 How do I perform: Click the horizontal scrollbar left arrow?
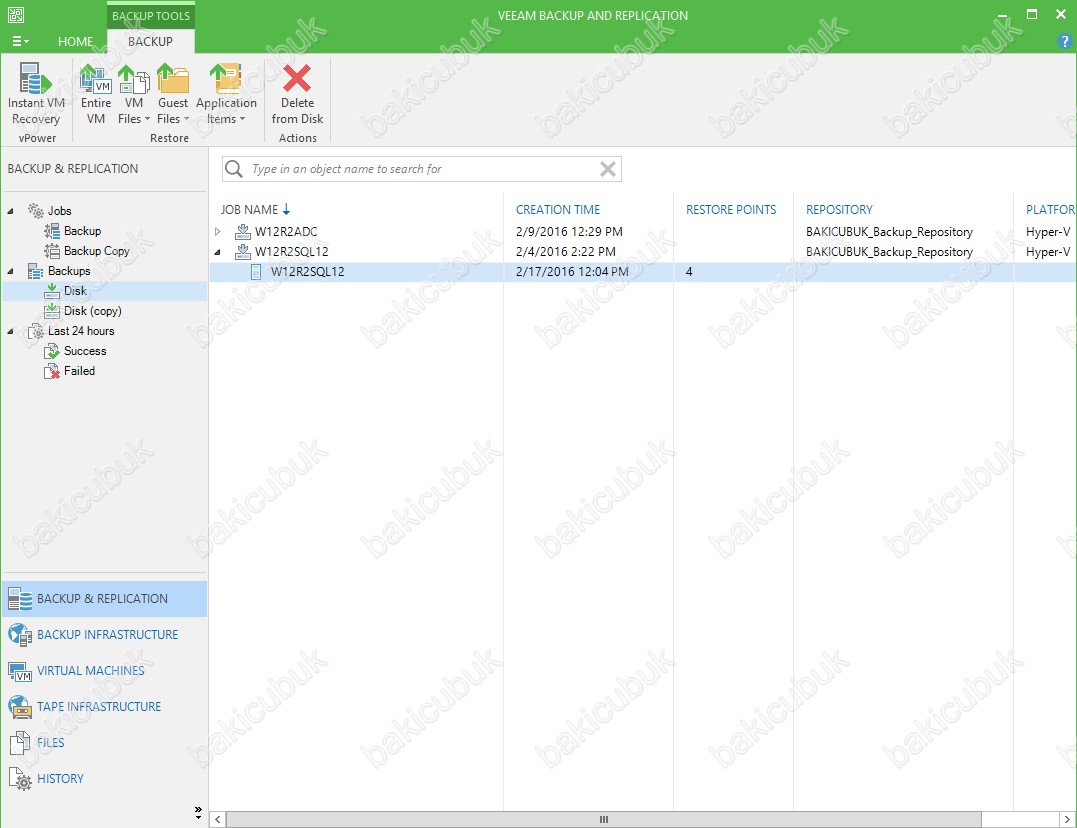[218, 819]
